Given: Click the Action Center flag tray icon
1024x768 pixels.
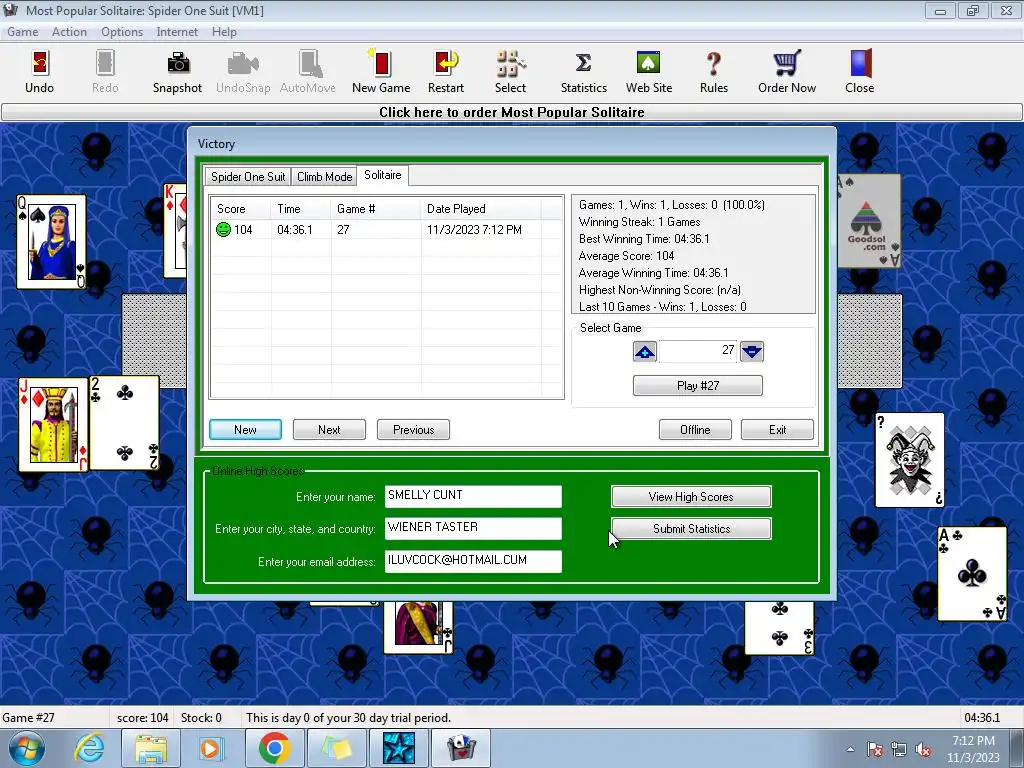Looking at the screenshot, I should tap(875, 749).
